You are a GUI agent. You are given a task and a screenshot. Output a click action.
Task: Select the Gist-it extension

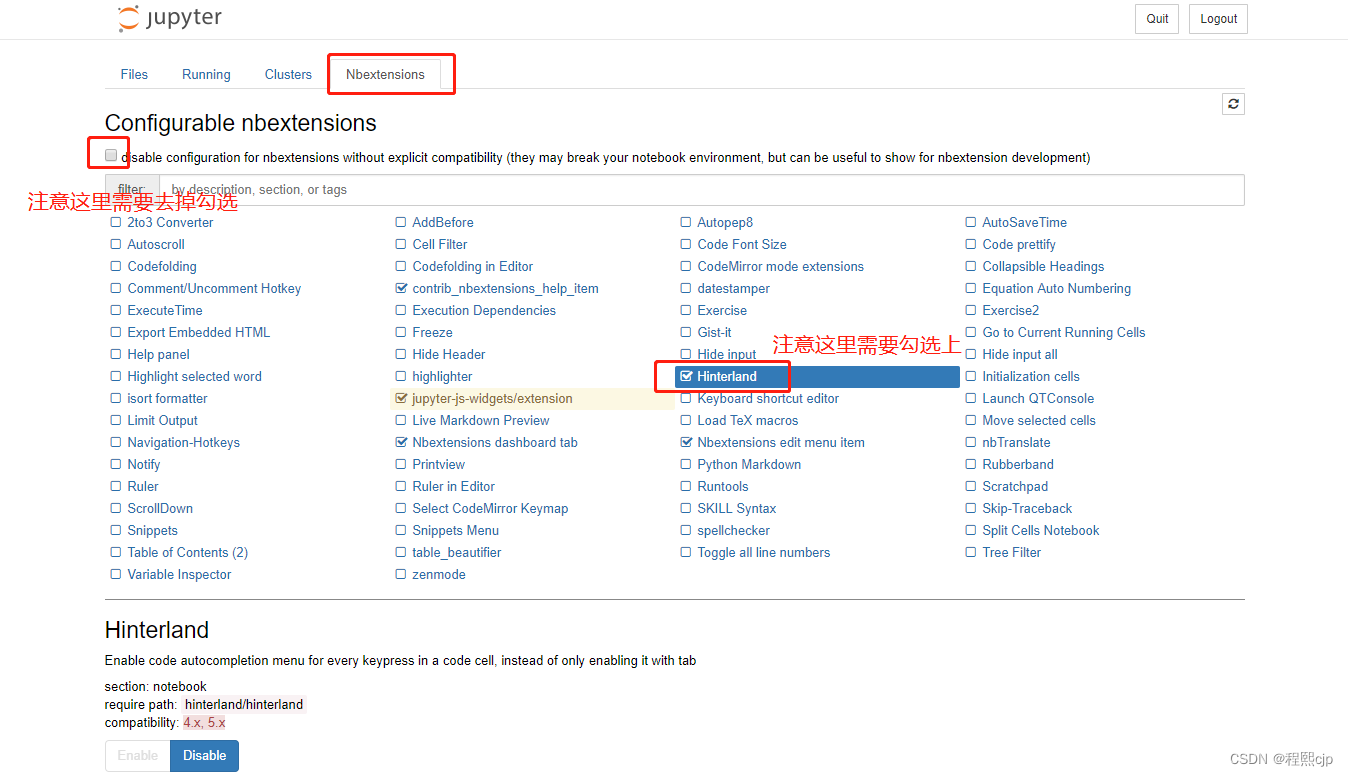point(714,332)
